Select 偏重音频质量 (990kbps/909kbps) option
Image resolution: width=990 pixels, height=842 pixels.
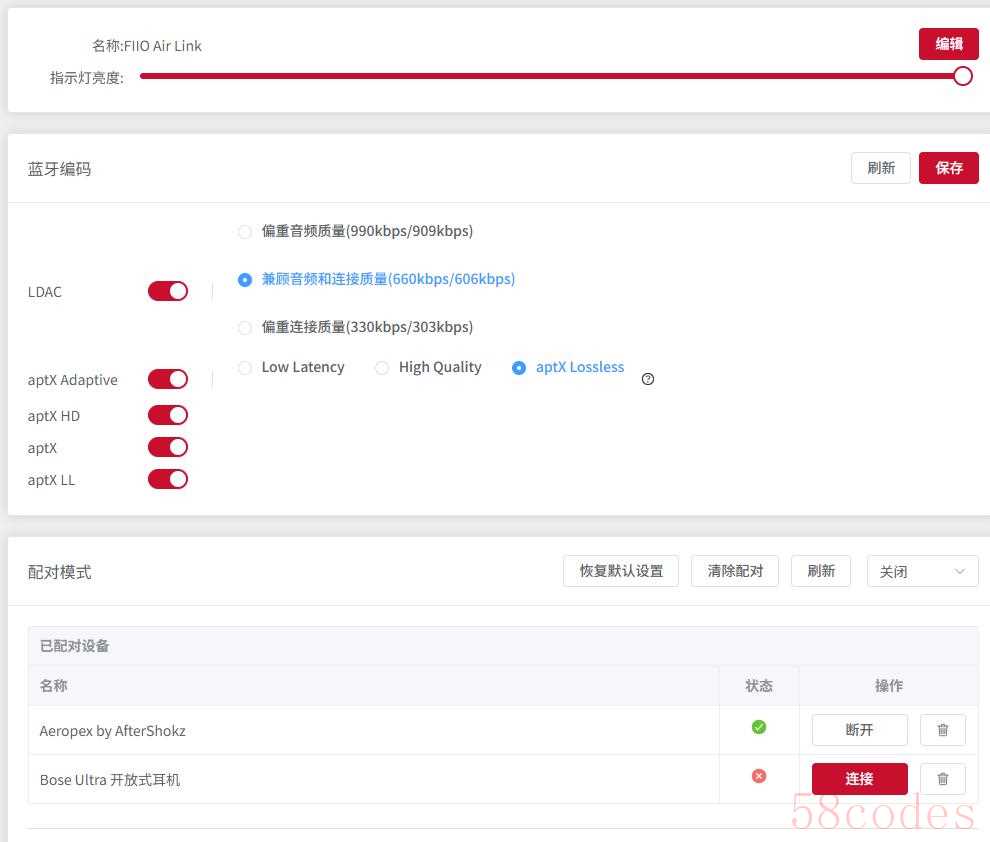(x=245, y=232)
